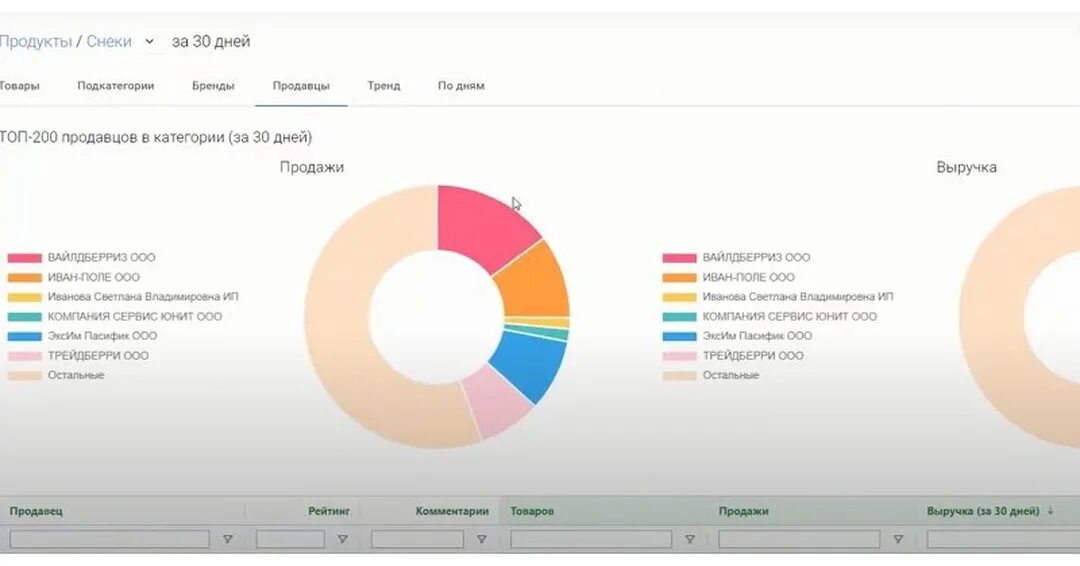Click the sort arrow next to Выручка header
1080x566 pixels.
pyautogui.click(x=1050, y=511)
